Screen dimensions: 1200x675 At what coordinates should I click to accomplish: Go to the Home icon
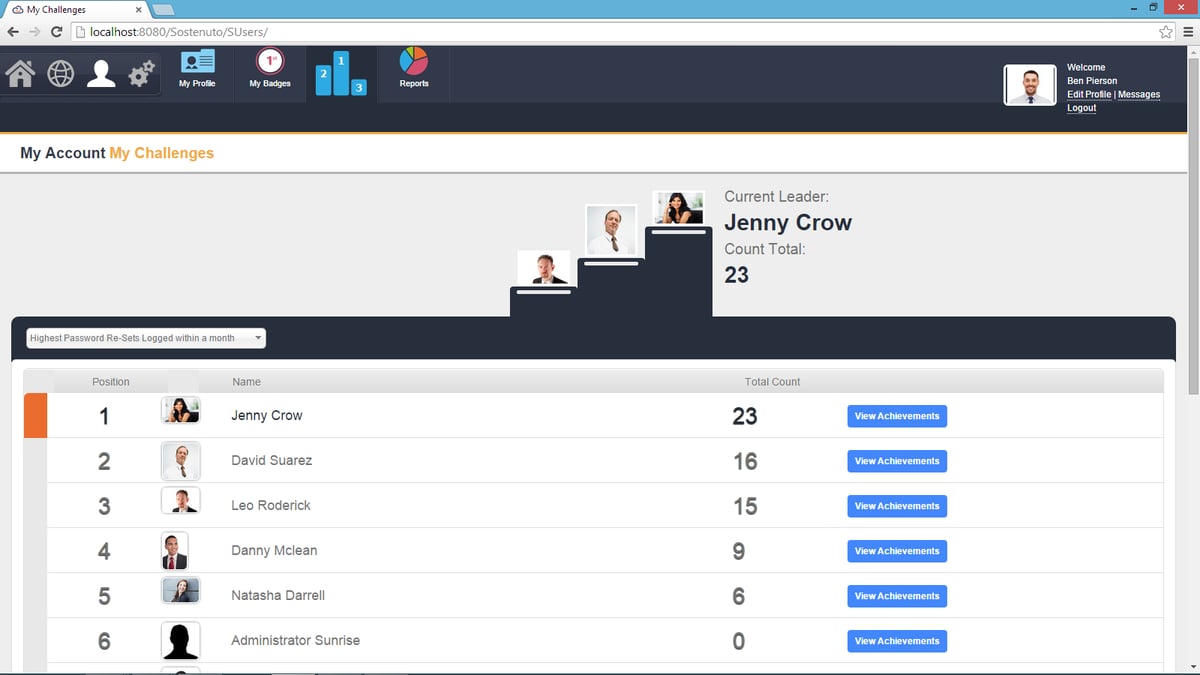click(20, 74)
